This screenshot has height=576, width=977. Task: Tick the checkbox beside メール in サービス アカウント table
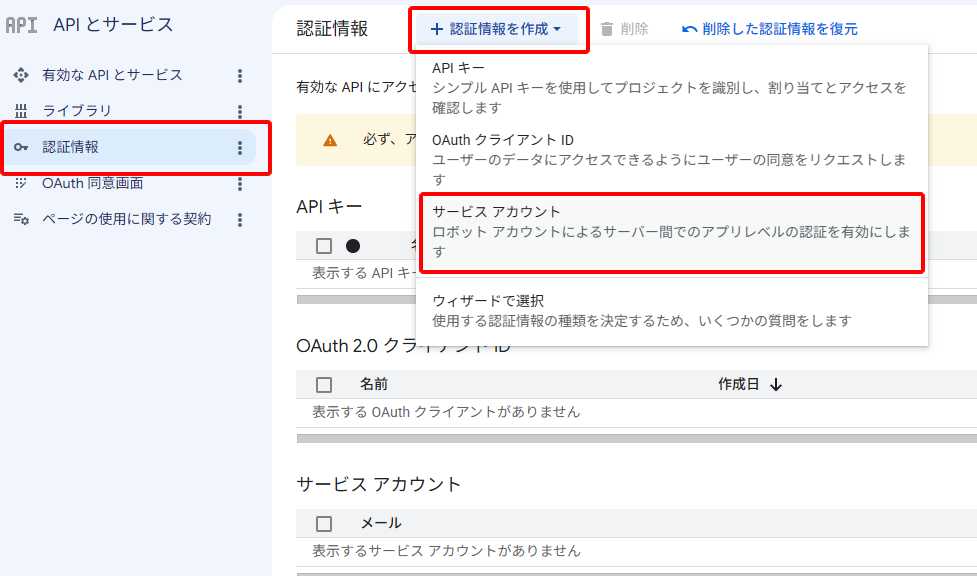point(324,524)
